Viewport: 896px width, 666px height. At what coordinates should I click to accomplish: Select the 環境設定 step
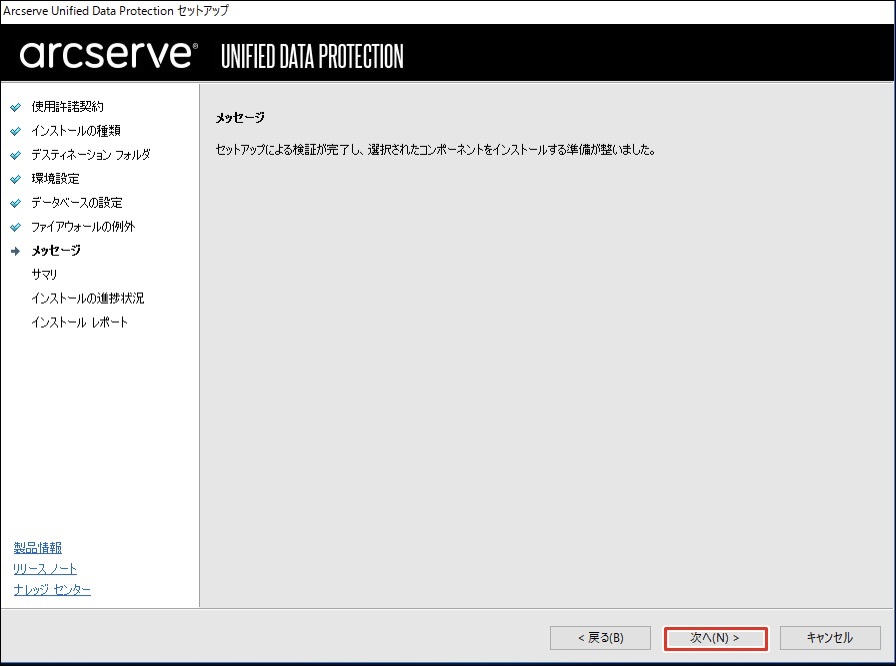tap(55, 179)
